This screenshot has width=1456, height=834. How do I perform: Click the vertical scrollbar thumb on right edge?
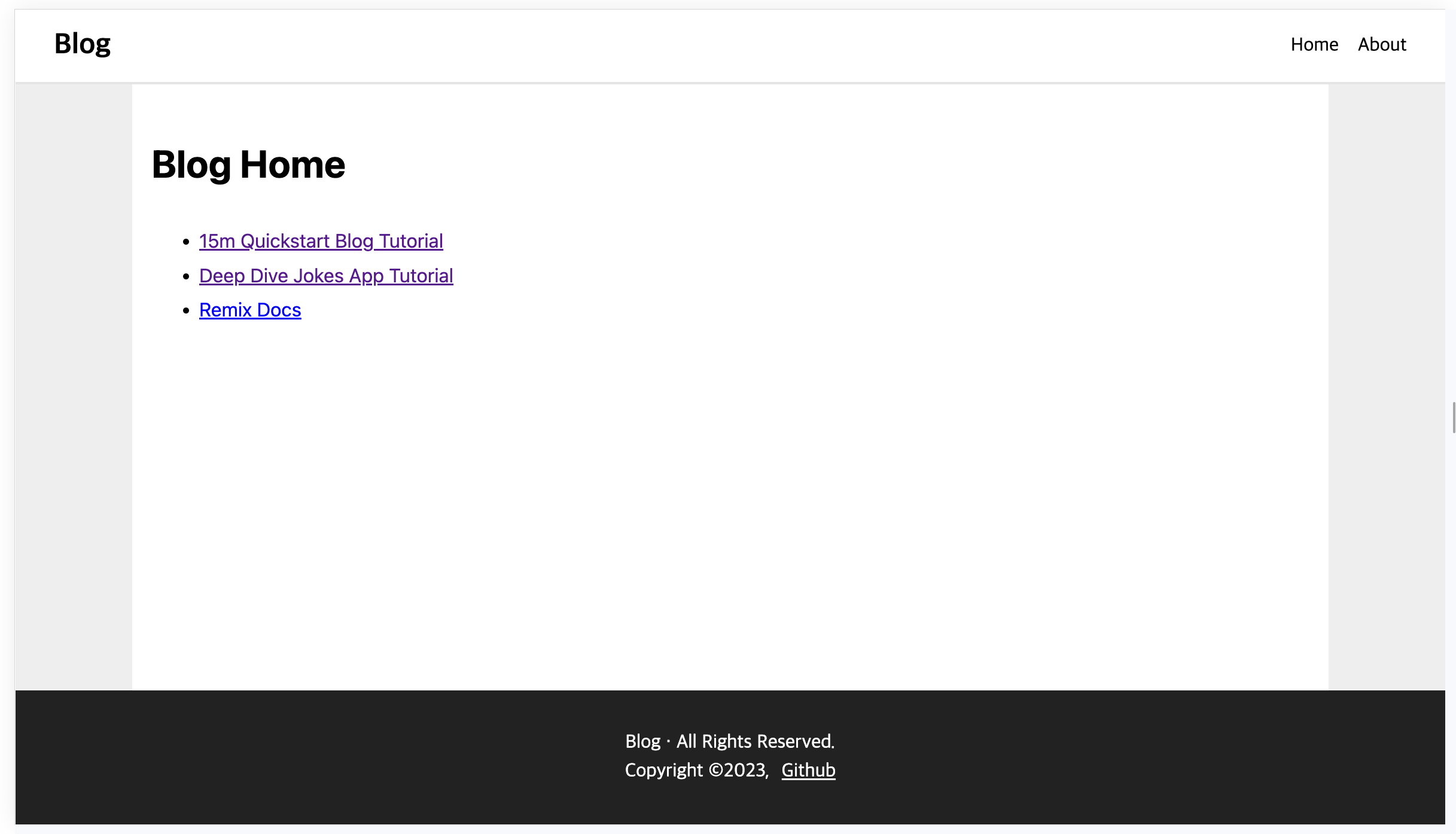(x=1453, y=418)
